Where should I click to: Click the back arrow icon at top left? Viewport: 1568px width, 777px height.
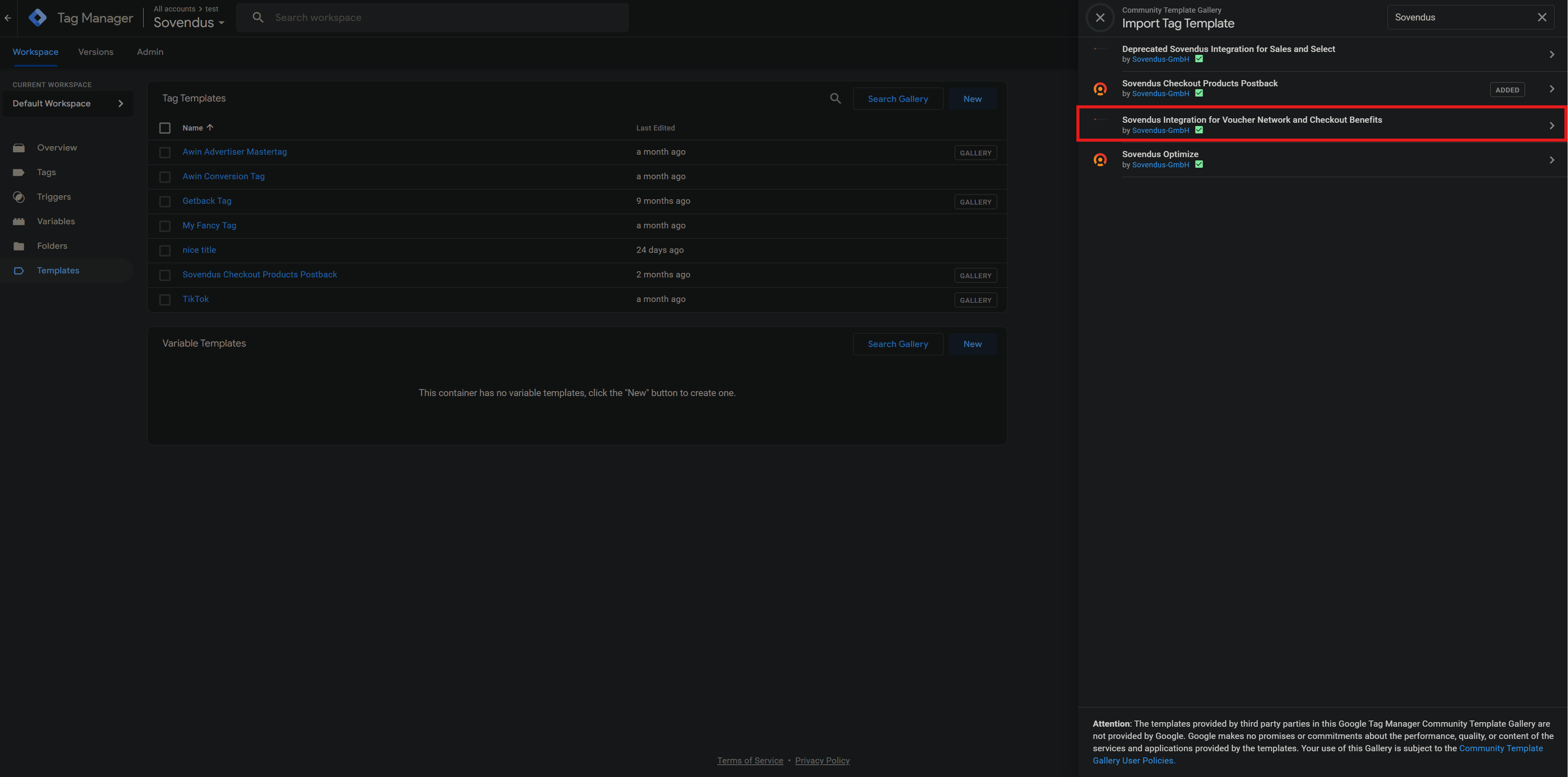click(x=8, y=18)
